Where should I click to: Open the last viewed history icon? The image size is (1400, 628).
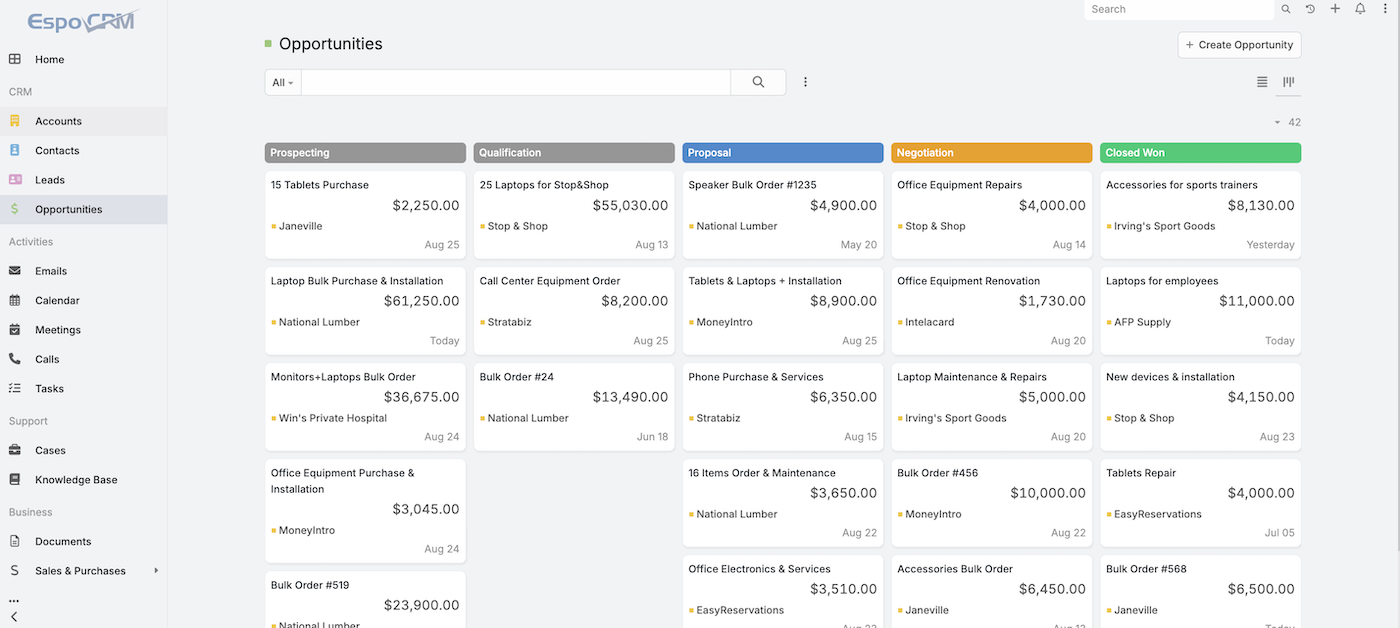[1310, 9]
